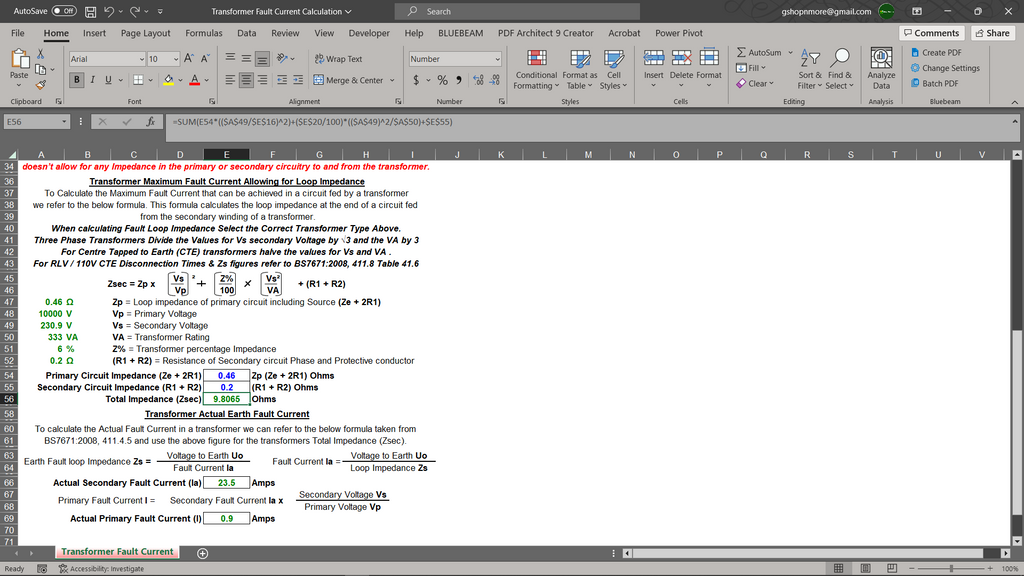Toggle Wrap Text
This screenshot has height=576, width=1024.
pos(338,59)
